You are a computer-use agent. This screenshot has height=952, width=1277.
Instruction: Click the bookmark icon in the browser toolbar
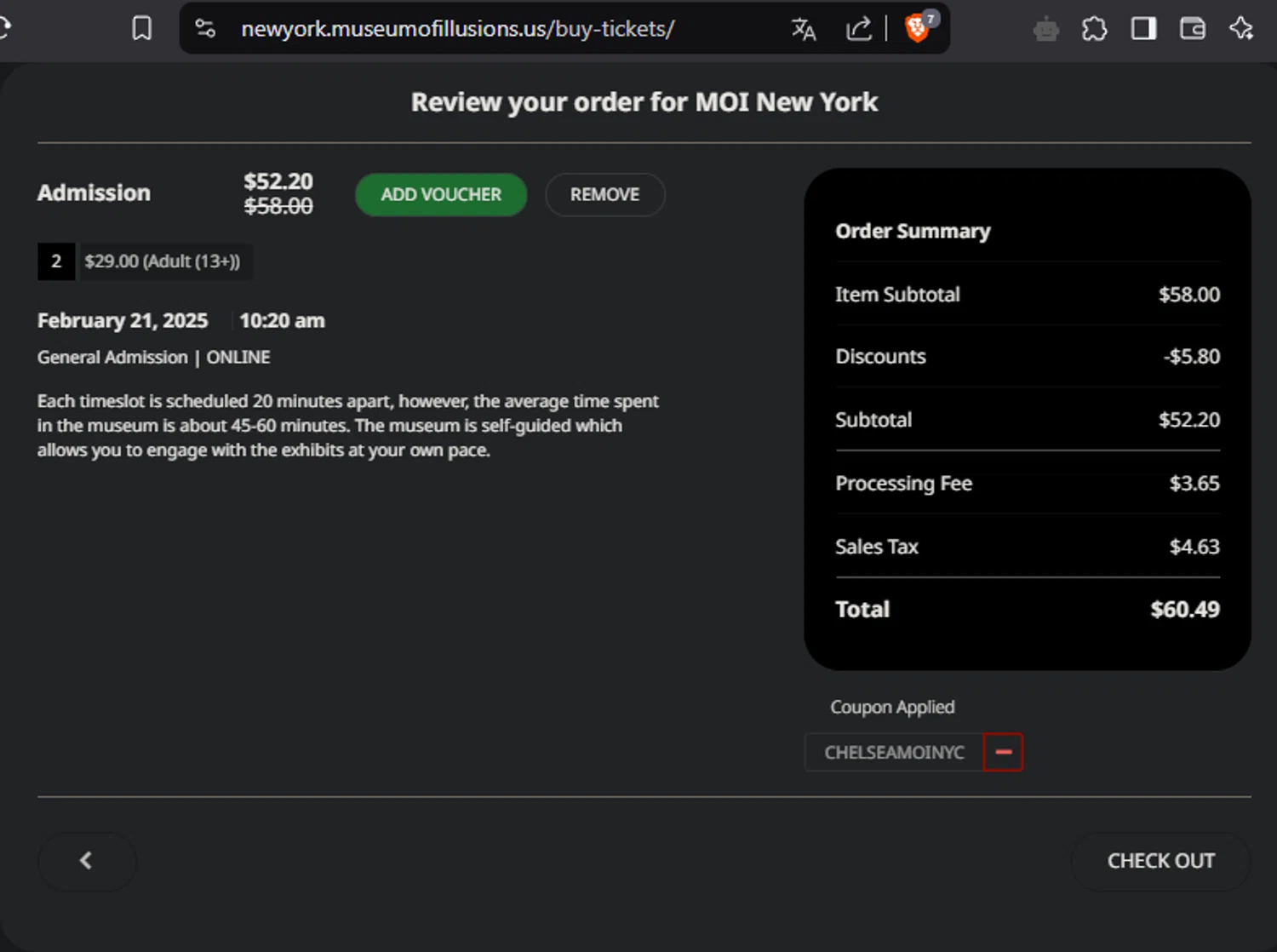click(142, 29)
